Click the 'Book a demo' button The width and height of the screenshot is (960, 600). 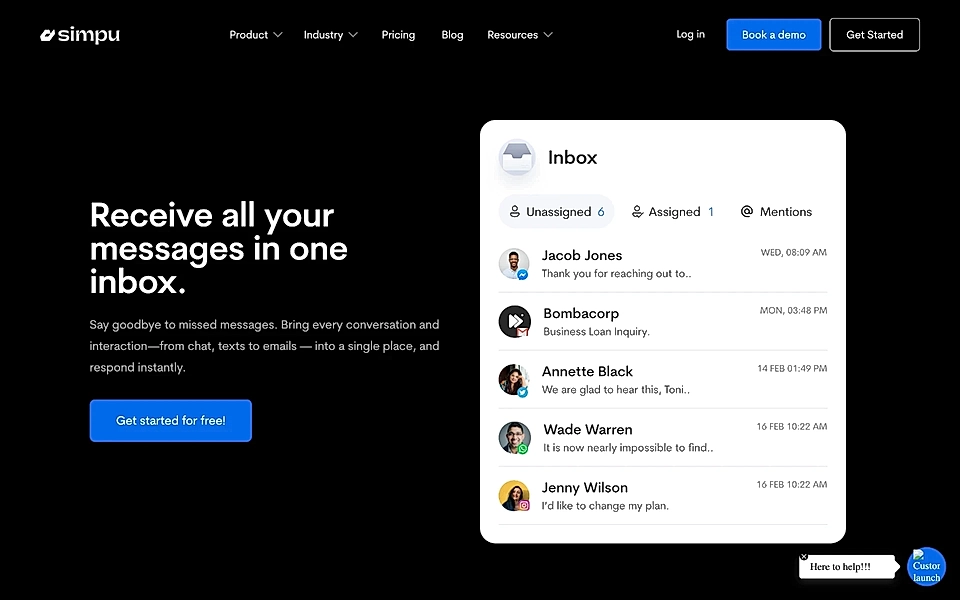click(x=773, y=34)
